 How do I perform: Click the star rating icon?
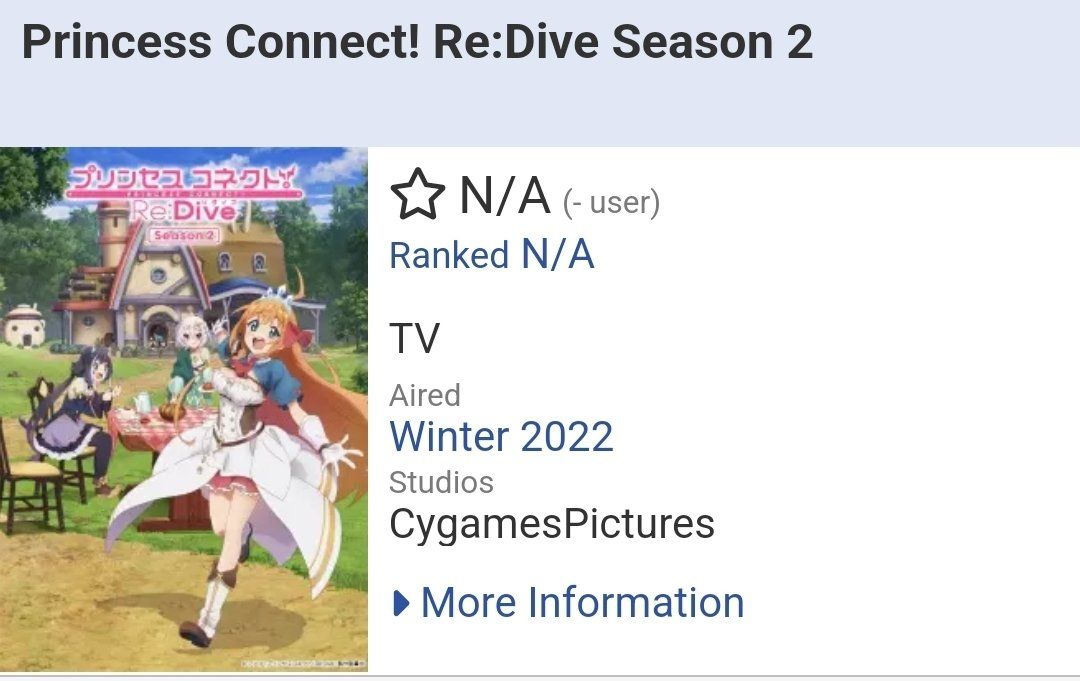point(417,195)
